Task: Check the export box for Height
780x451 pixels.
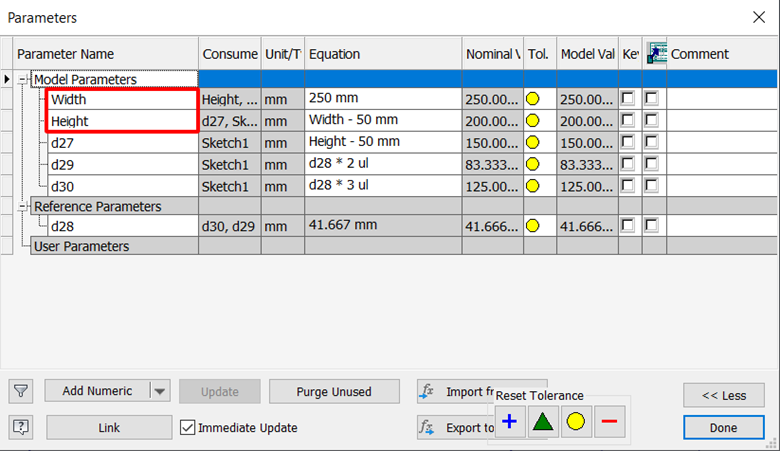Action: pos(651,120)
